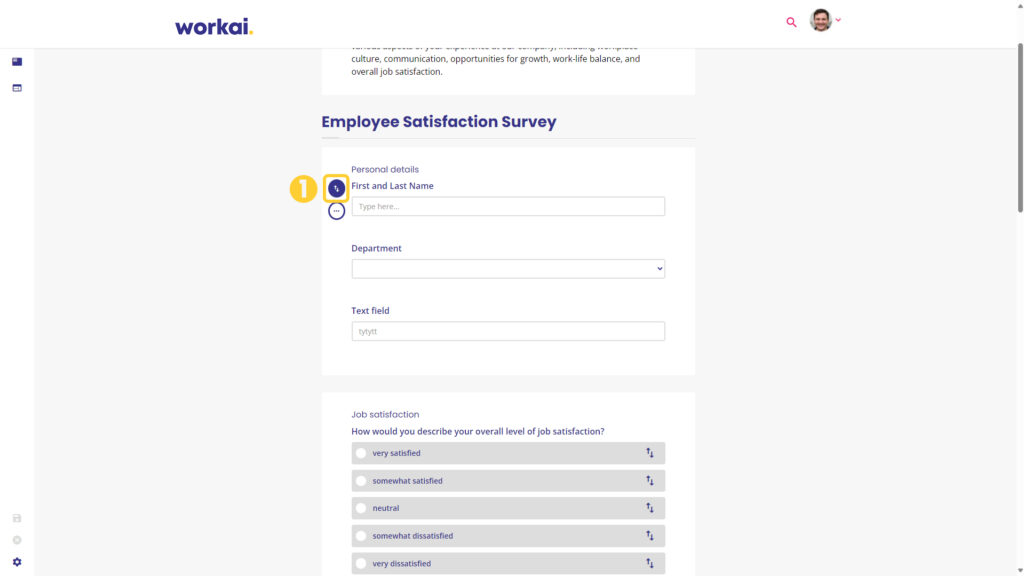Click into the First and Last Name field
The image size is (1024, 576).
pyautogui.click(x=508, y=206)
